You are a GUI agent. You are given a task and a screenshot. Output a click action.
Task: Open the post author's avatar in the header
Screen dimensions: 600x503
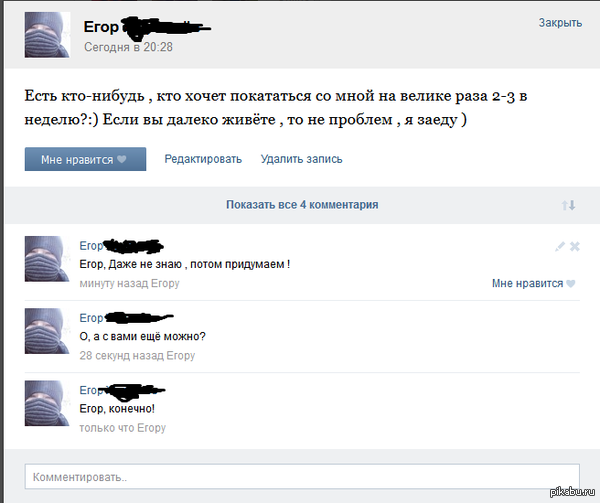tap(47, 35)
